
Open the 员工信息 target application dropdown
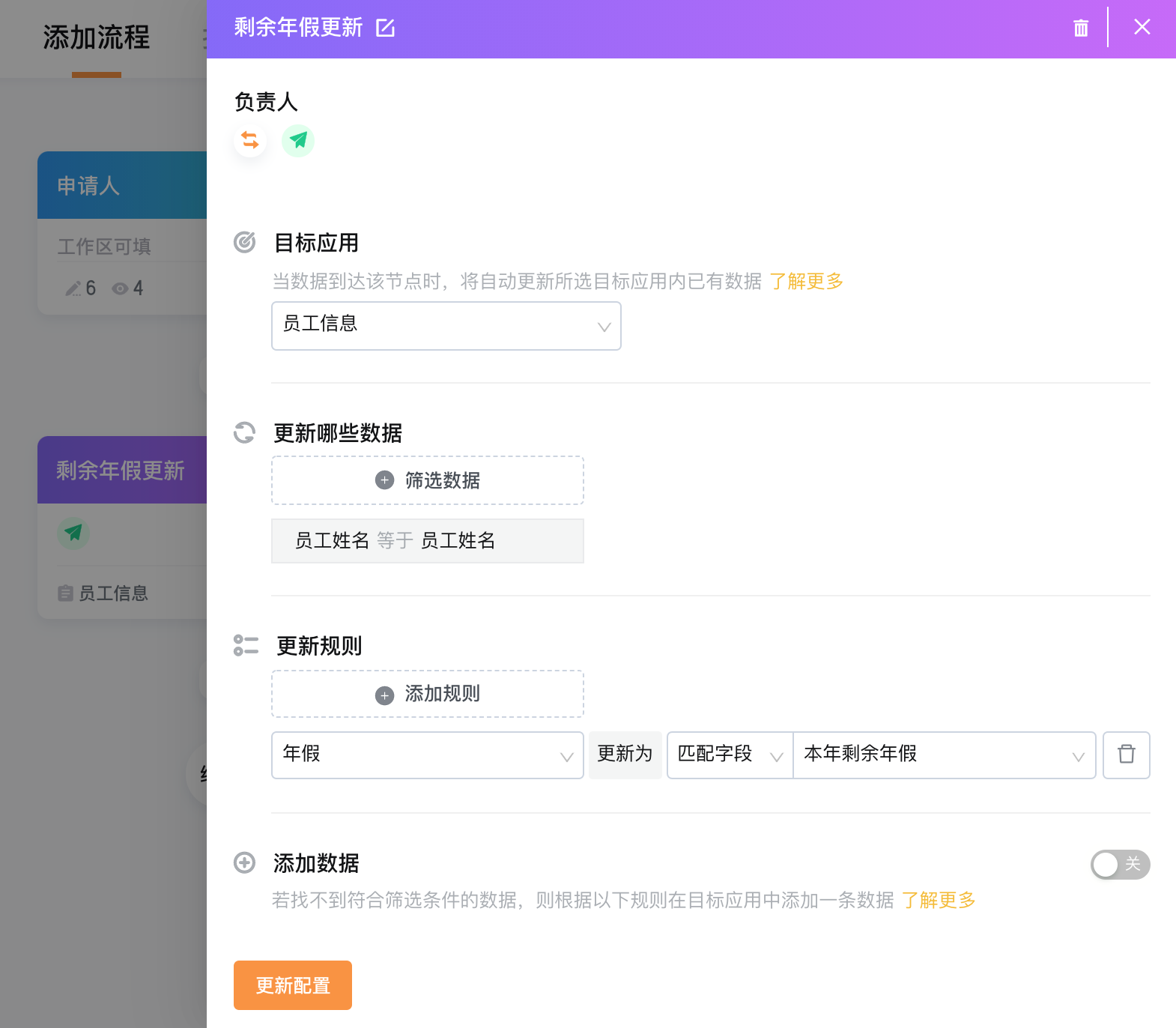[x=446, y=326]
